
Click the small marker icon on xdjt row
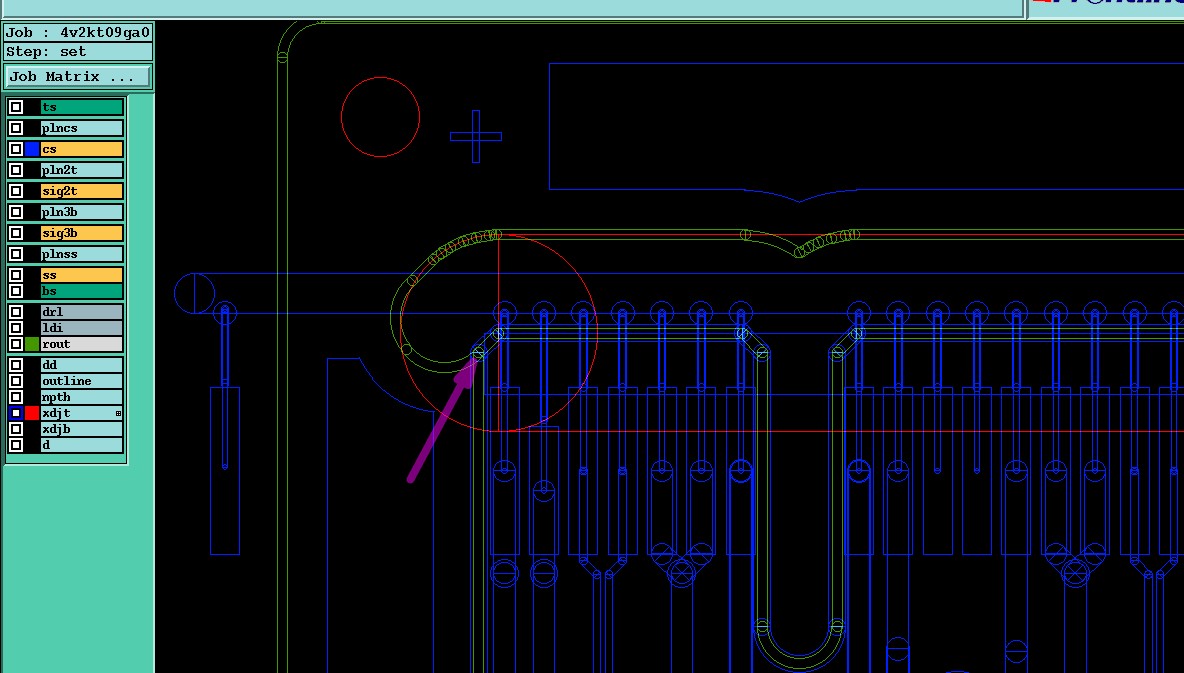tap(119, 414)
